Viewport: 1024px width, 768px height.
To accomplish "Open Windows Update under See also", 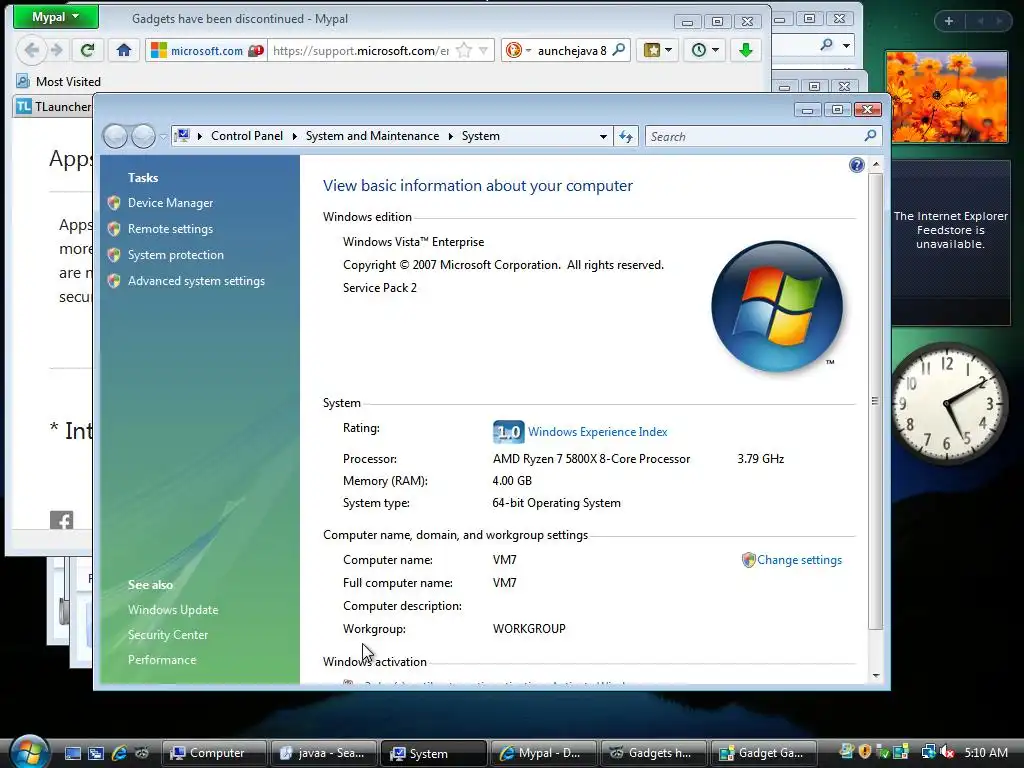I will point(173,610).
